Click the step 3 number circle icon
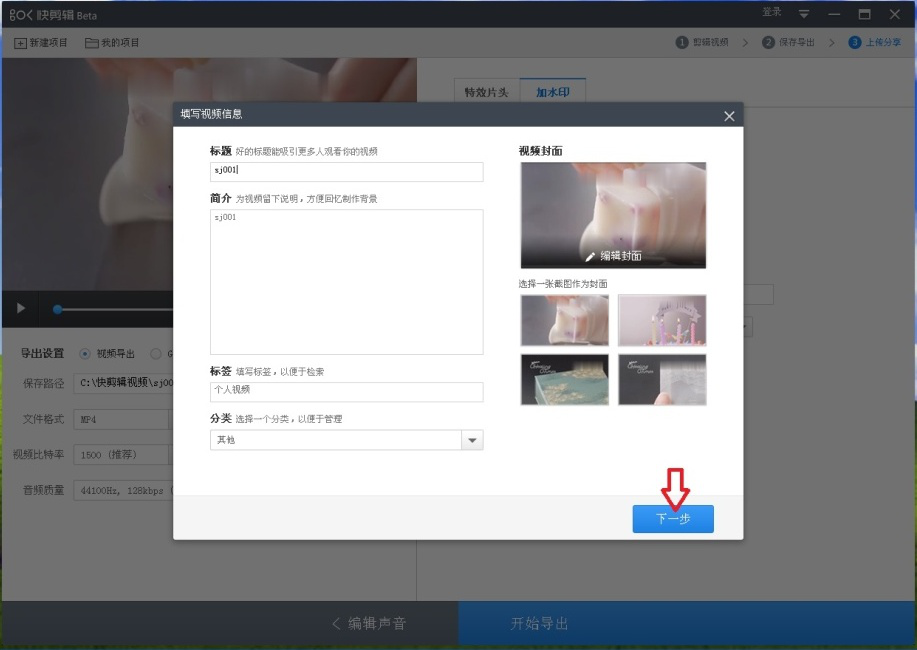Image resolution: width=917 pixels, height=650 pixels. pos(854,42)
